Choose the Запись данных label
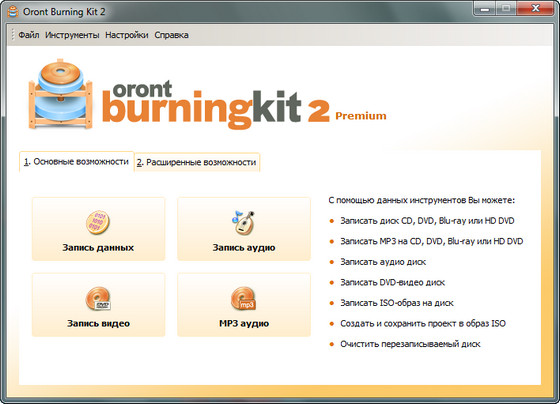Screen dimensions: 560x404 98,248
